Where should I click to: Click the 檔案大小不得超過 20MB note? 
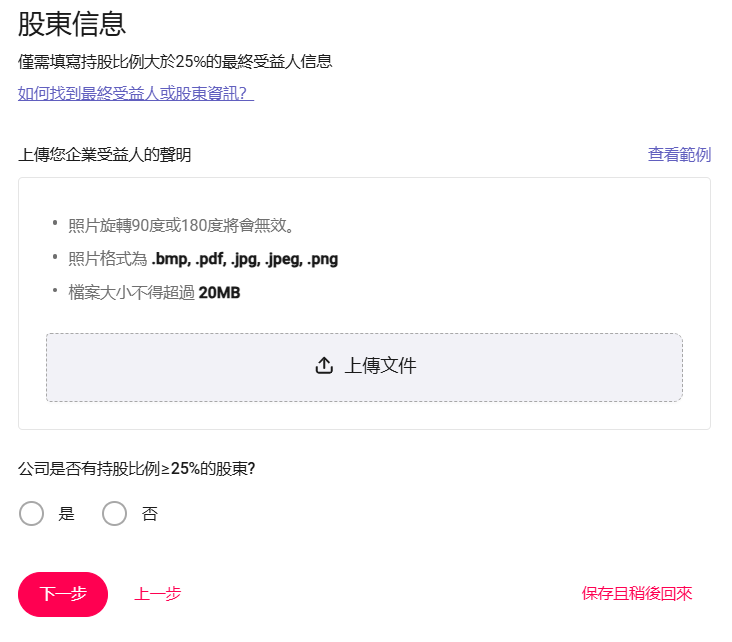(x=154, y=293)
